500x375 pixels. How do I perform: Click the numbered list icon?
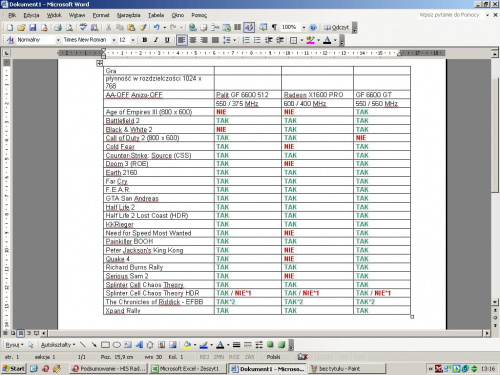pyautogui.click(x=246, y=40)
